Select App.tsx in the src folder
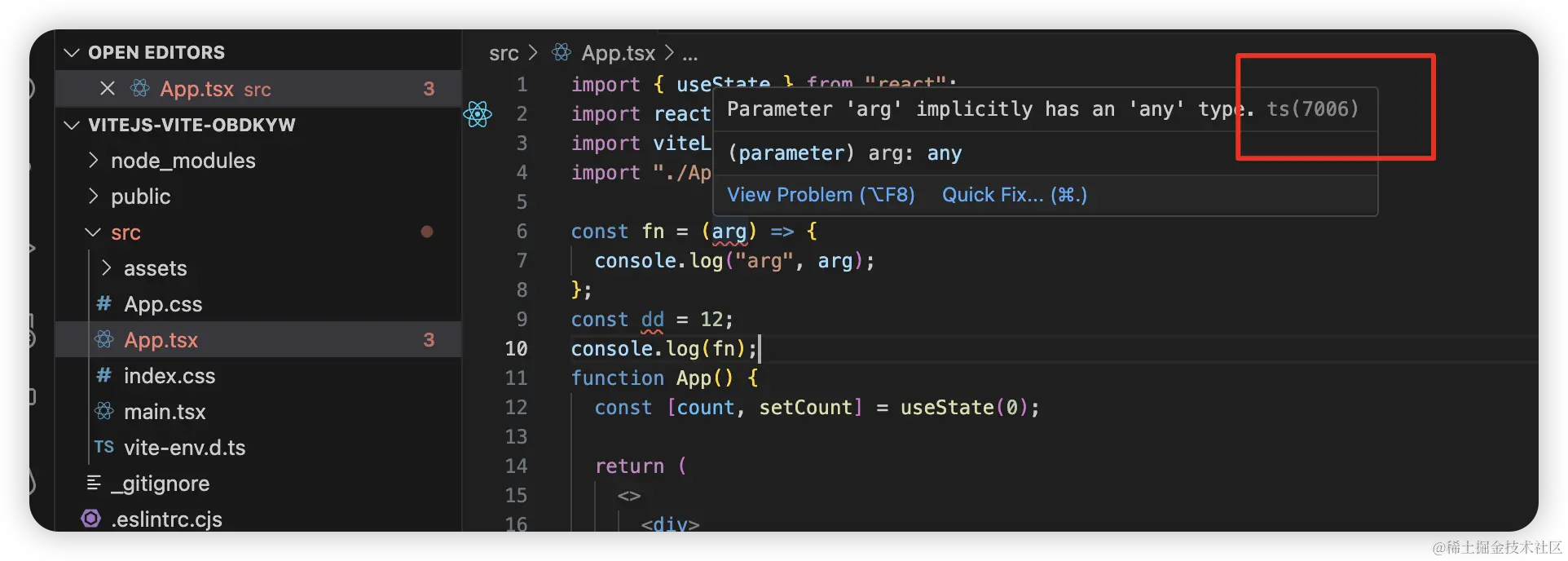The image size is (1568, 561). (x=258, y=339)
